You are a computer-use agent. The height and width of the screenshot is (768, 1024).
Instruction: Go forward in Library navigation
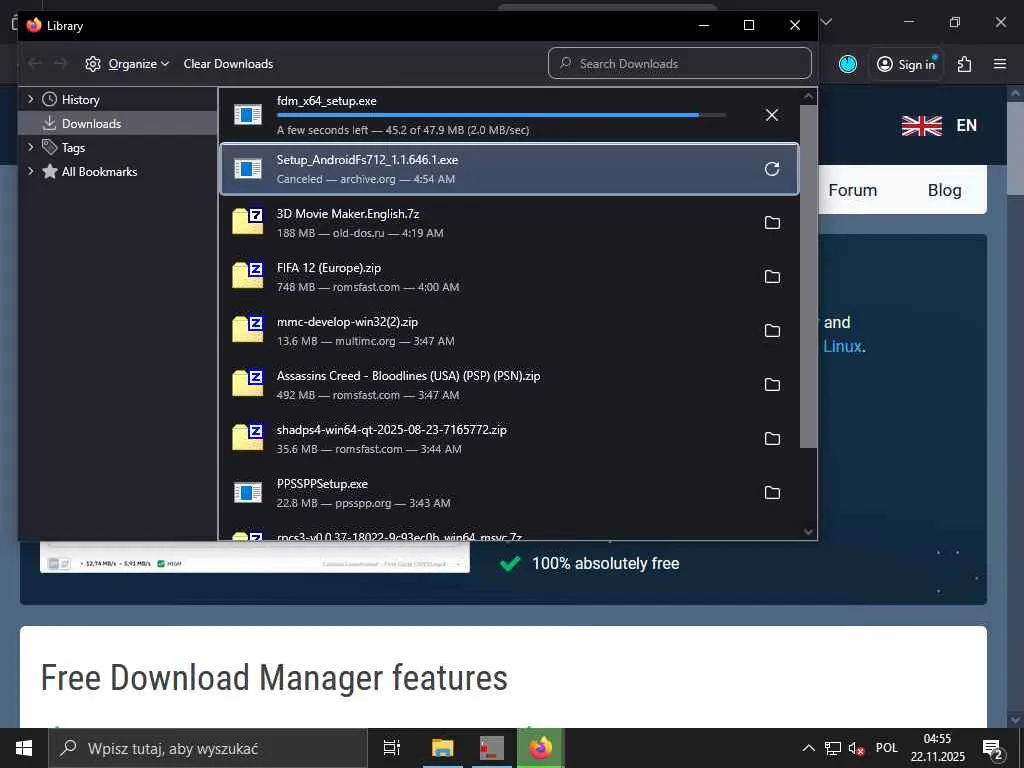coord(61,63)
